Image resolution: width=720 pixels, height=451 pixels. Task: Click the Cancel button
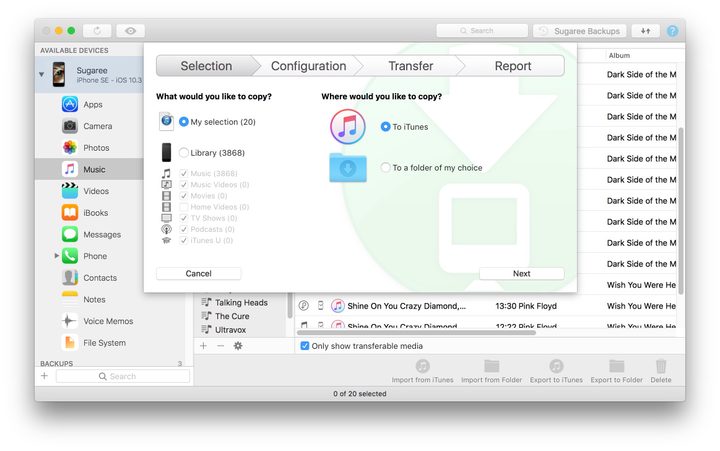(x=198, y=273)
